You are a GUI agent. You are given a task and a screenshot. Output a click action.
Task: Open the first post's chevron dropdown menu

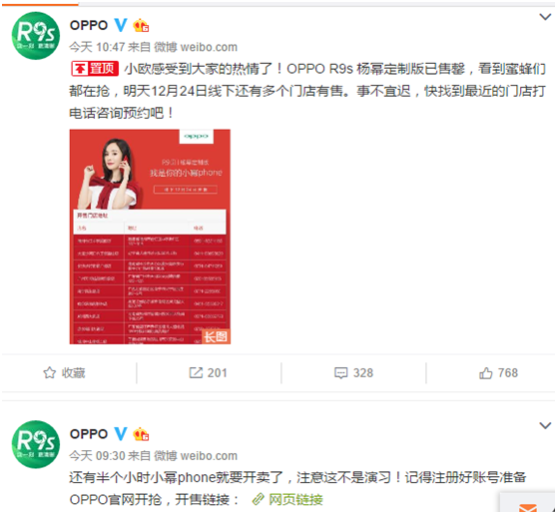click(x=545, y=17)
